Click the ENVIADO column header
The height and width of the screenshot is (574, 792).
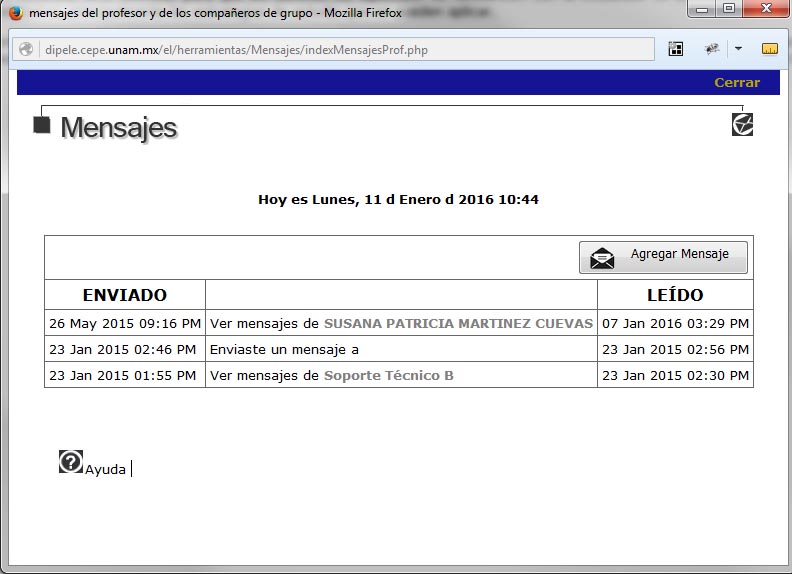pyautogui.click(x=125, y=295)
